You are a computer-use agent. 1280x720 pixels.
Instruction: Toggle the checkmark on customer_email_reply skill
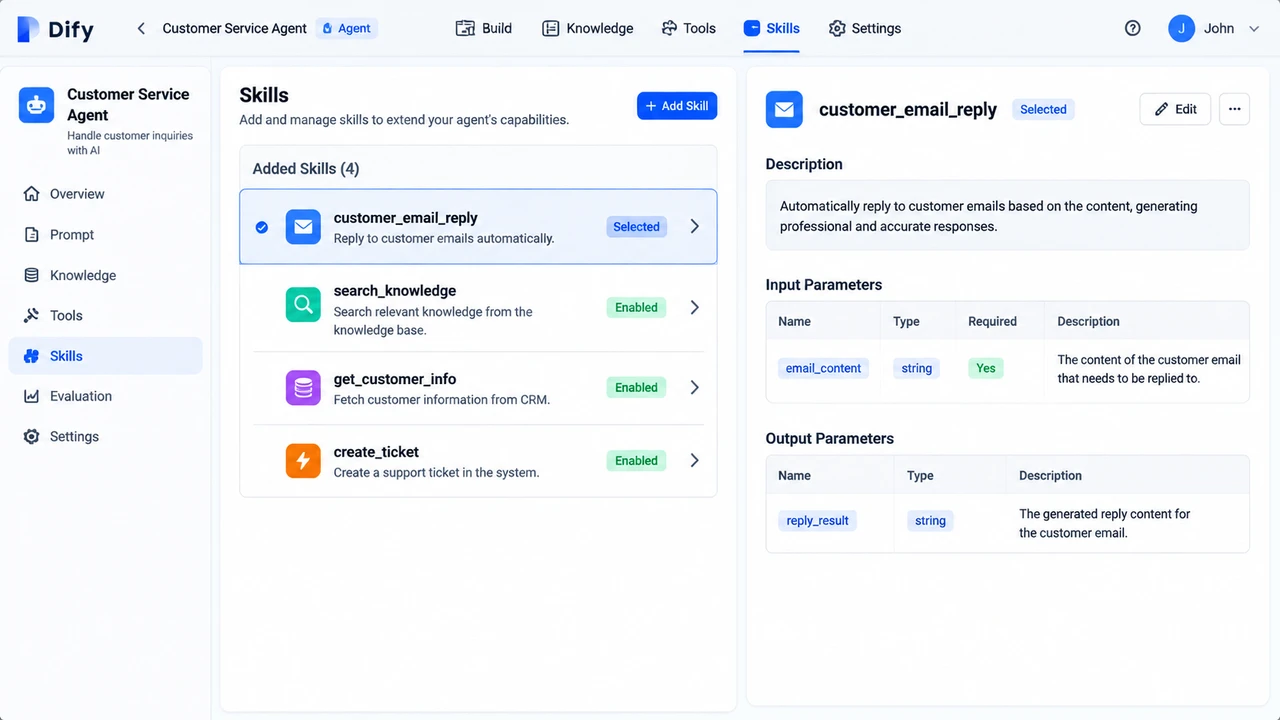tap(262, 227)
